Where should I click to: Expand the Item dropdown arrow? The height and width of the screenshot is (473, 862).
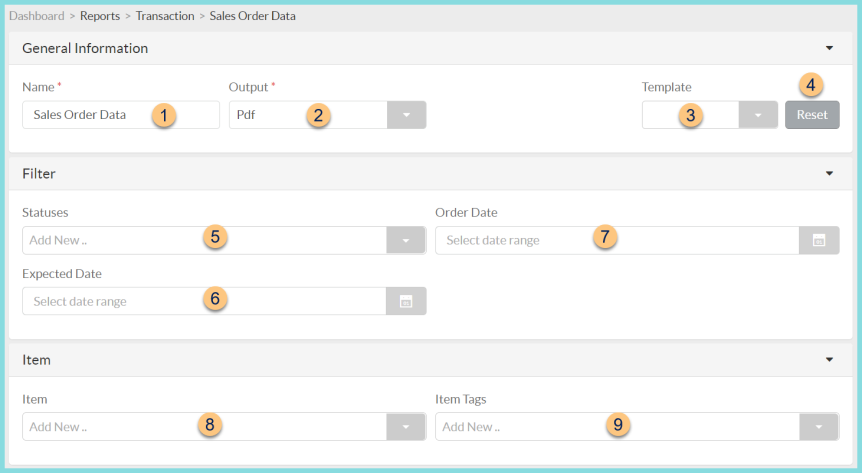click(406, 427)
